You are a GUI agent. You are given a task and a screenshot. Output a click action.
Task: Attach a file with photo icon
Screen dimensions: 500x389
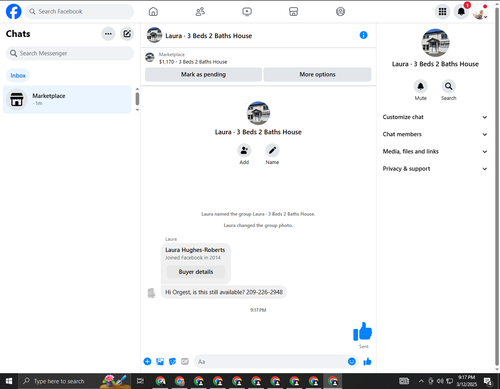160,361
